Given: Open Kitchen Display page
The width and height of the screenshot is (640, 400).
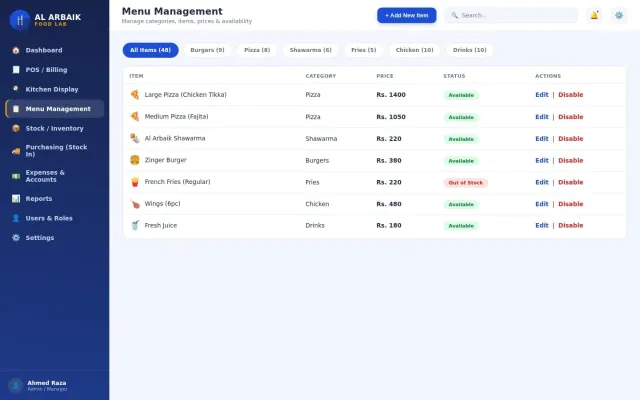Looking at the screenshot, I should 54,89.
